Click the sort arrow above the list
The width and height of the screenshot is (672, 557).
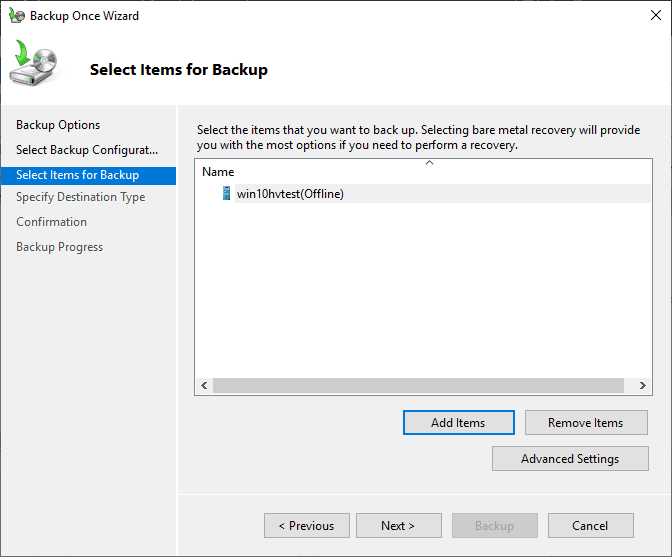click(429, 162)
